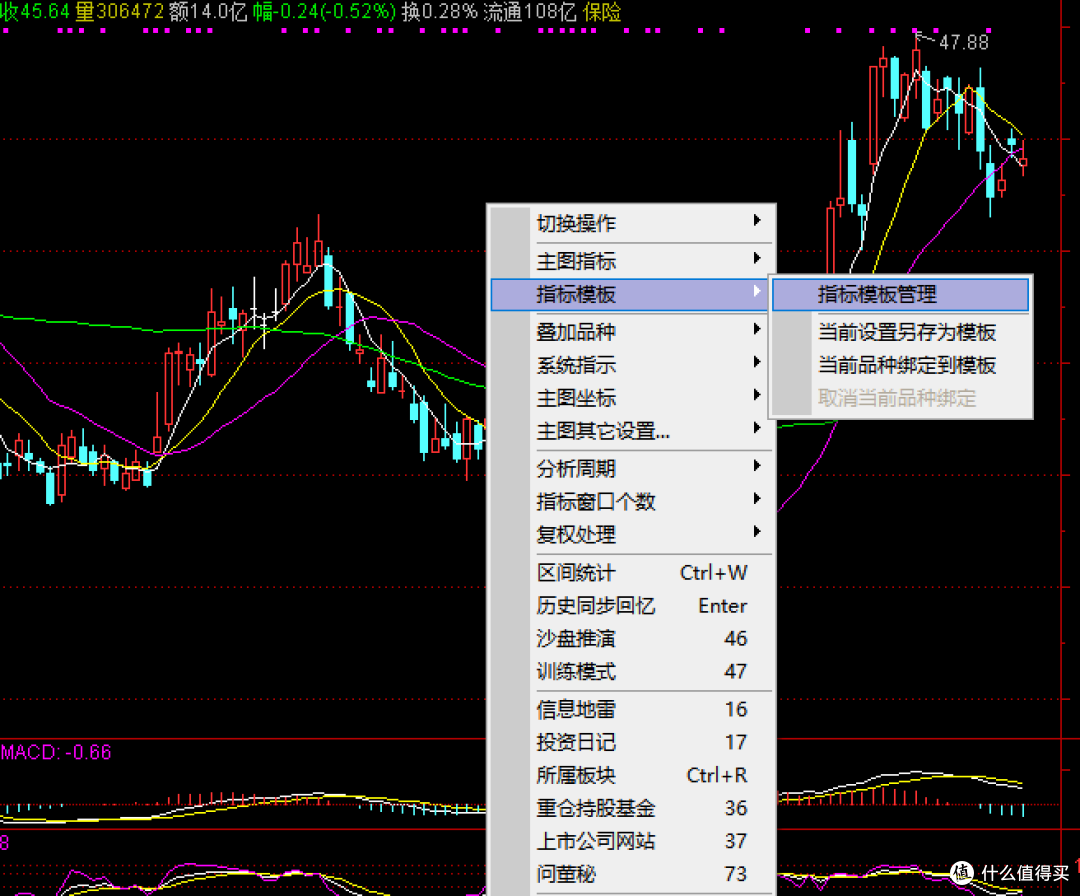Open the 主图坐标 submenu
Image resolution: width=1080 pixels, height=896 pixels.
[x=632, y=397]
